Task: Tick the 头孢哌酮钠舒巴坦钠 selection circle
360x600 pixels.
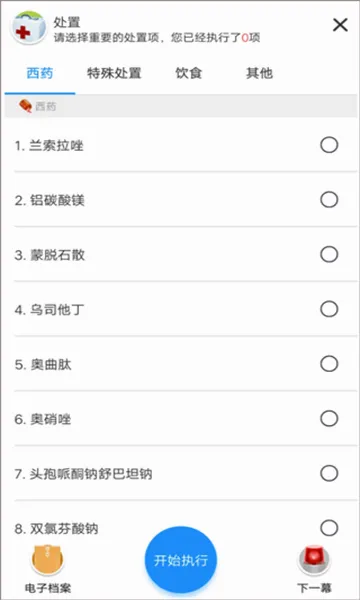Action: click(329, 474)
